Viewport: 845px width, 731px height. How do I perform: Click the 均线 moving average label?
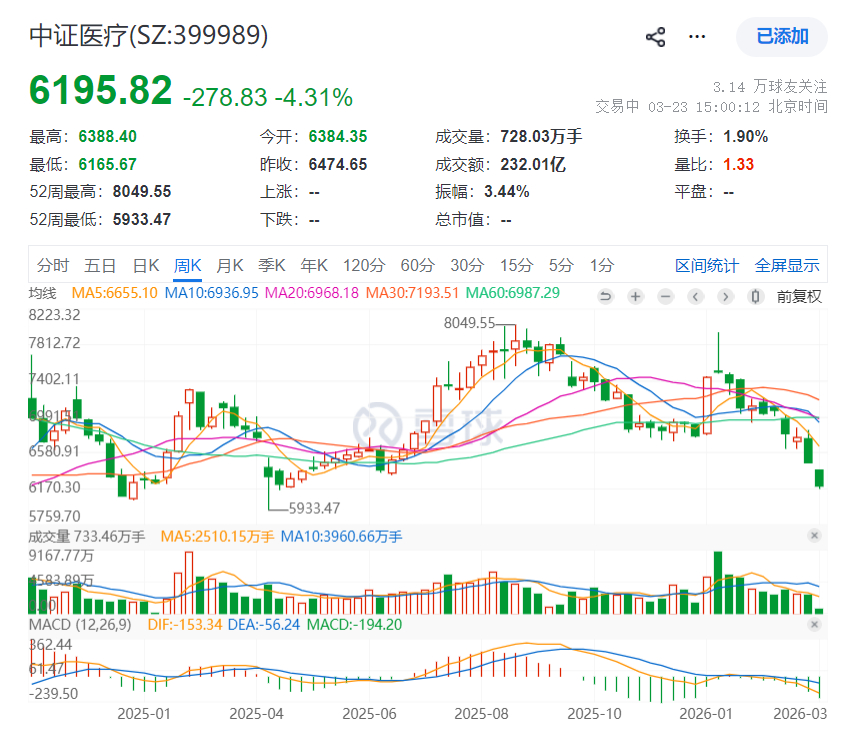click(x=43, y=293)
